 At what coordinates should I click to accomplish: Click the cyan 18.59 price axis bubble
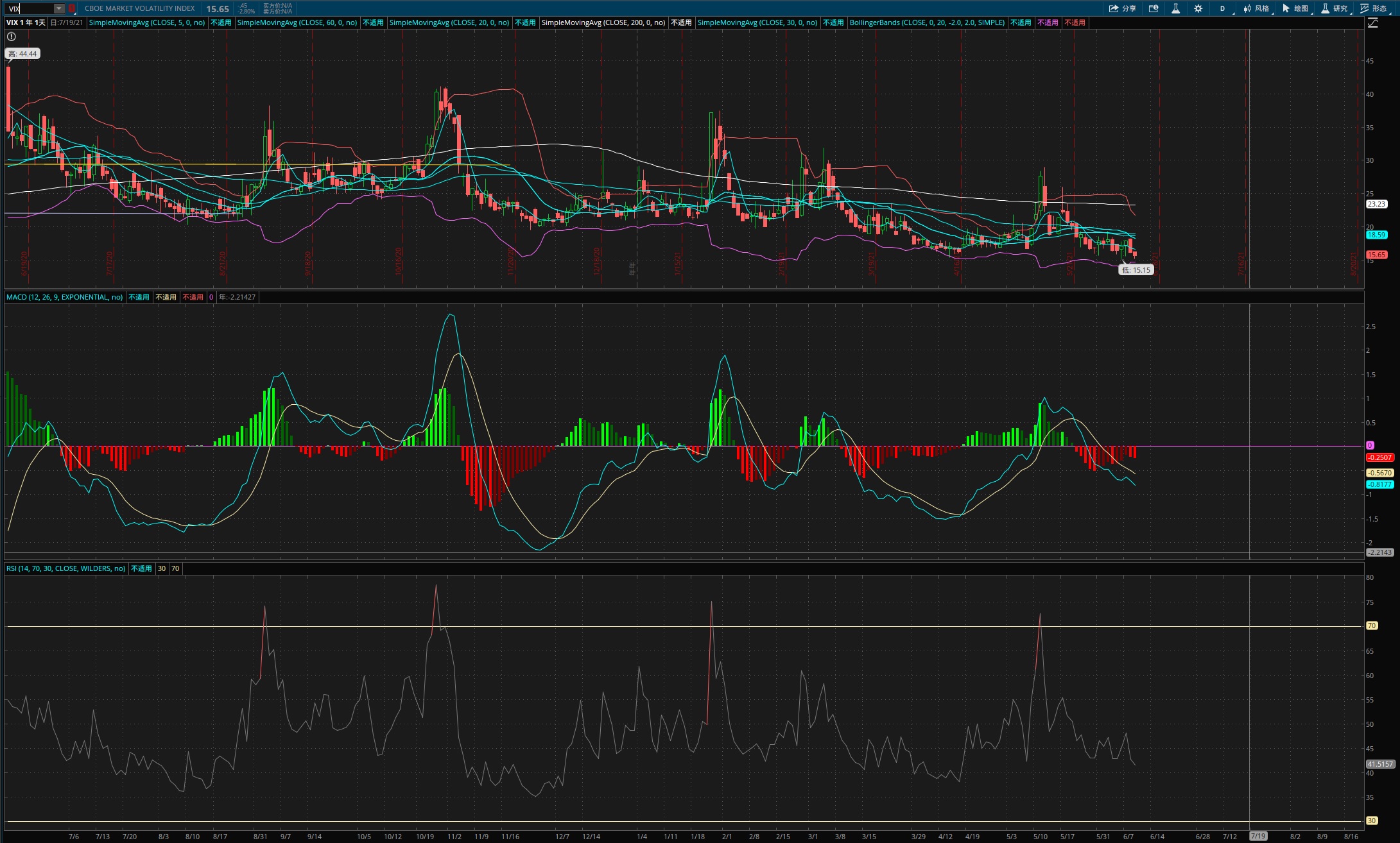coord(1376,235)
